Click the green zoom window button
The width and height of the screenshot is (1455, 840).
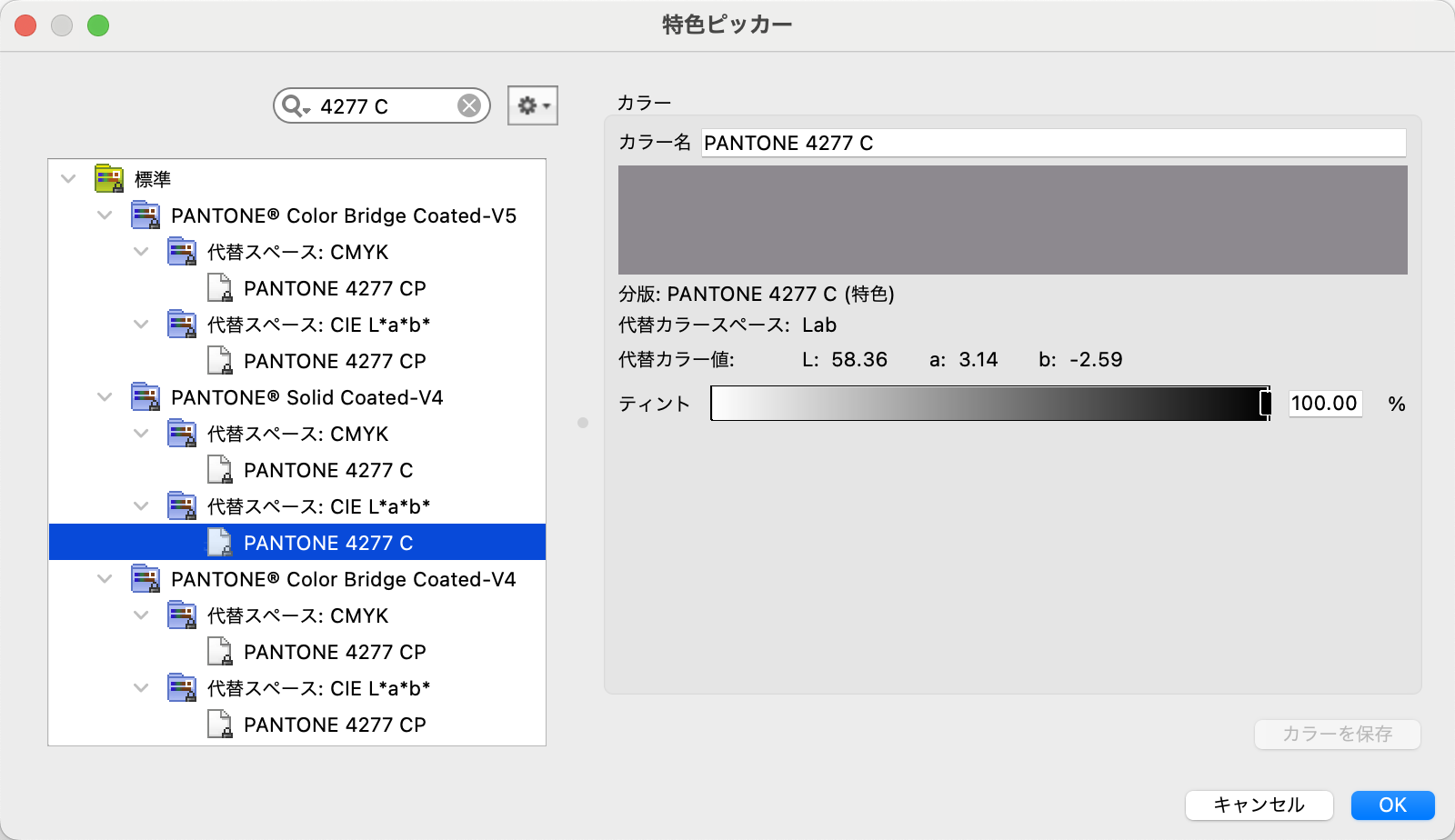[98, 25]
